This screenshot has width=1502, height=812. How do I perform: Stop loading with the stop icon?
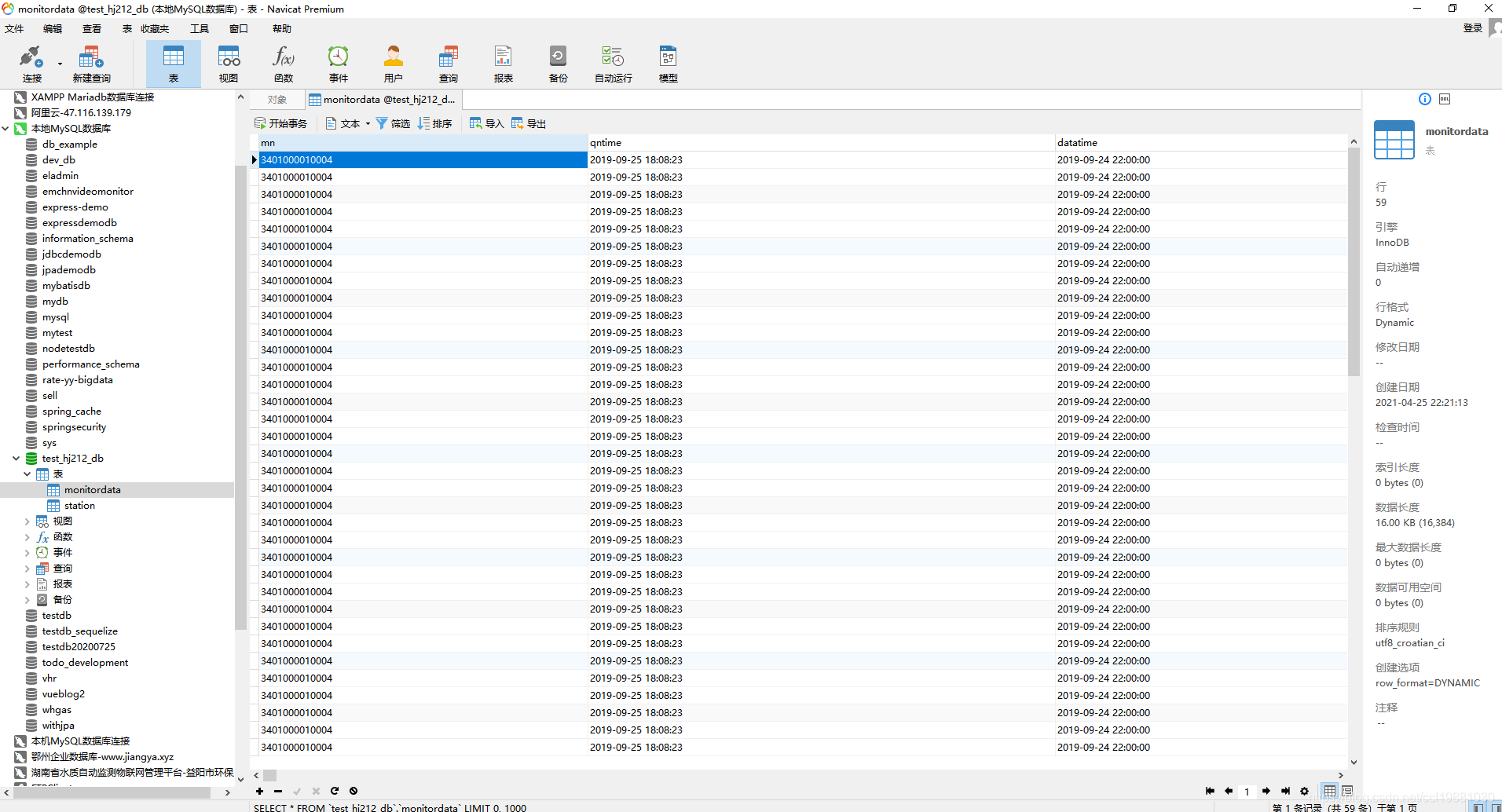tap(354, 791)
